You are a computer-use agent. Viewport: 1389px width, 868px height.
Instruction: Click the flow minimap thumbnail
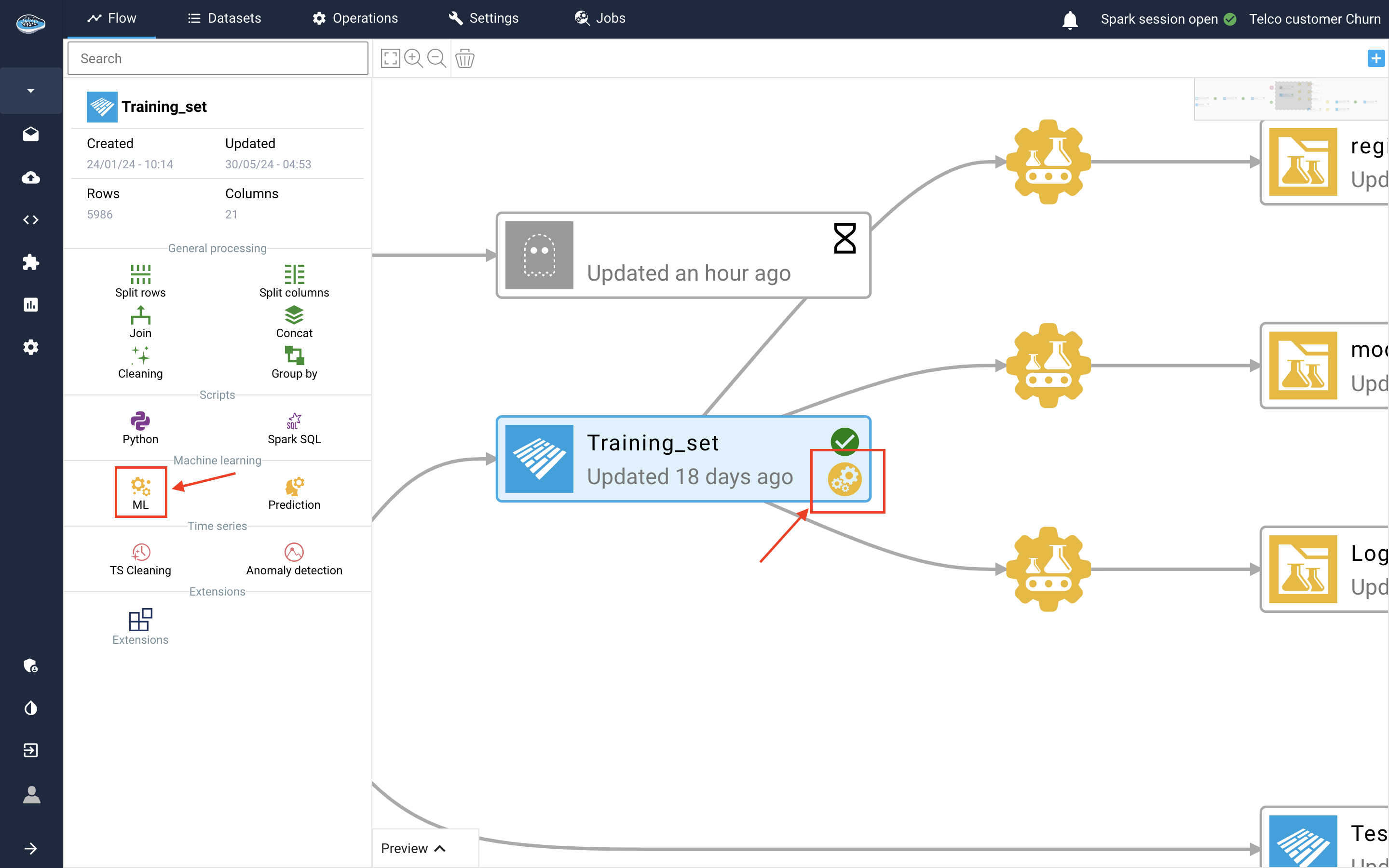click(x=1291, y=99)
